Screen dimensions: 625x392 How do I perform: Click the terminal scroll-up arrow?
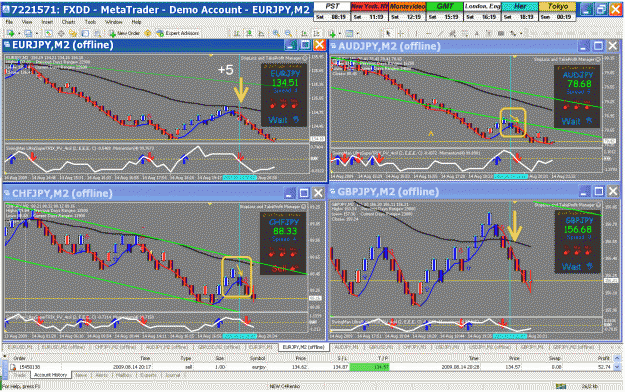pyautogui.click(x=617, y=358)
